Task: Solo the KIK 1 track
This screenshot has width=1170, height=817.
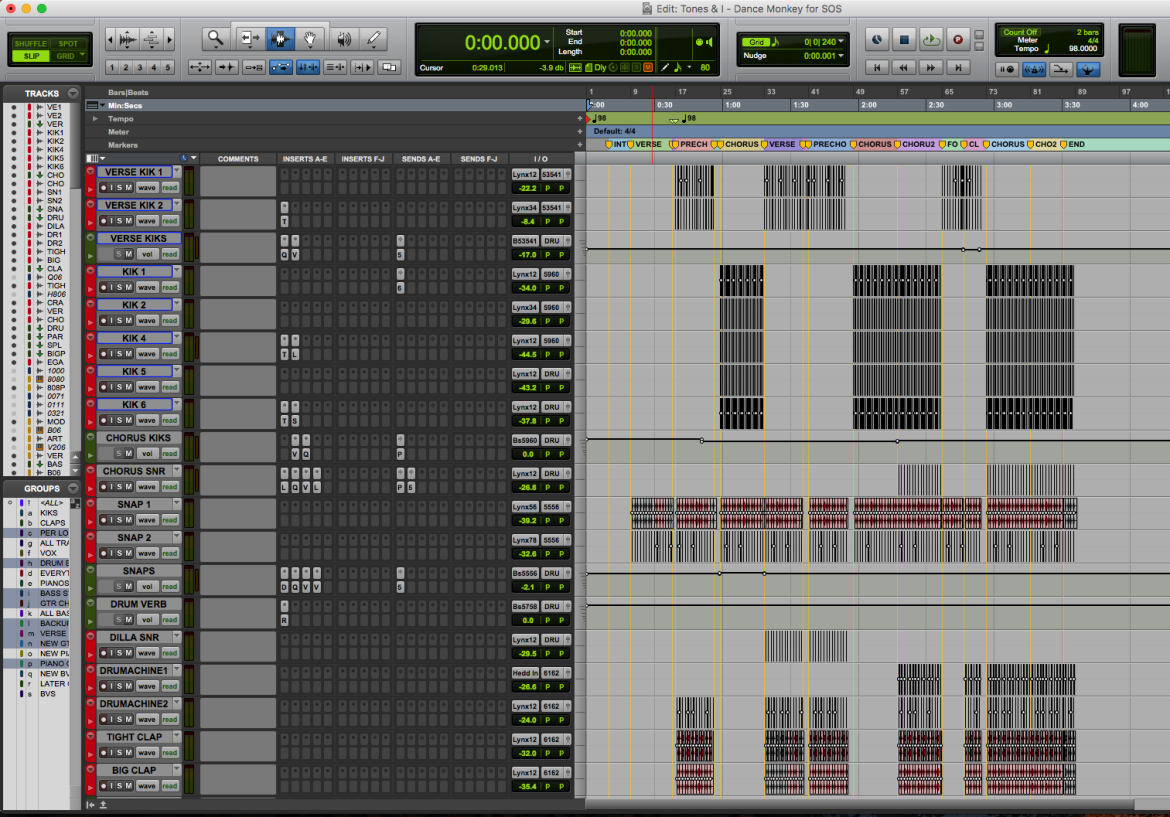Action: coord(119,287)
